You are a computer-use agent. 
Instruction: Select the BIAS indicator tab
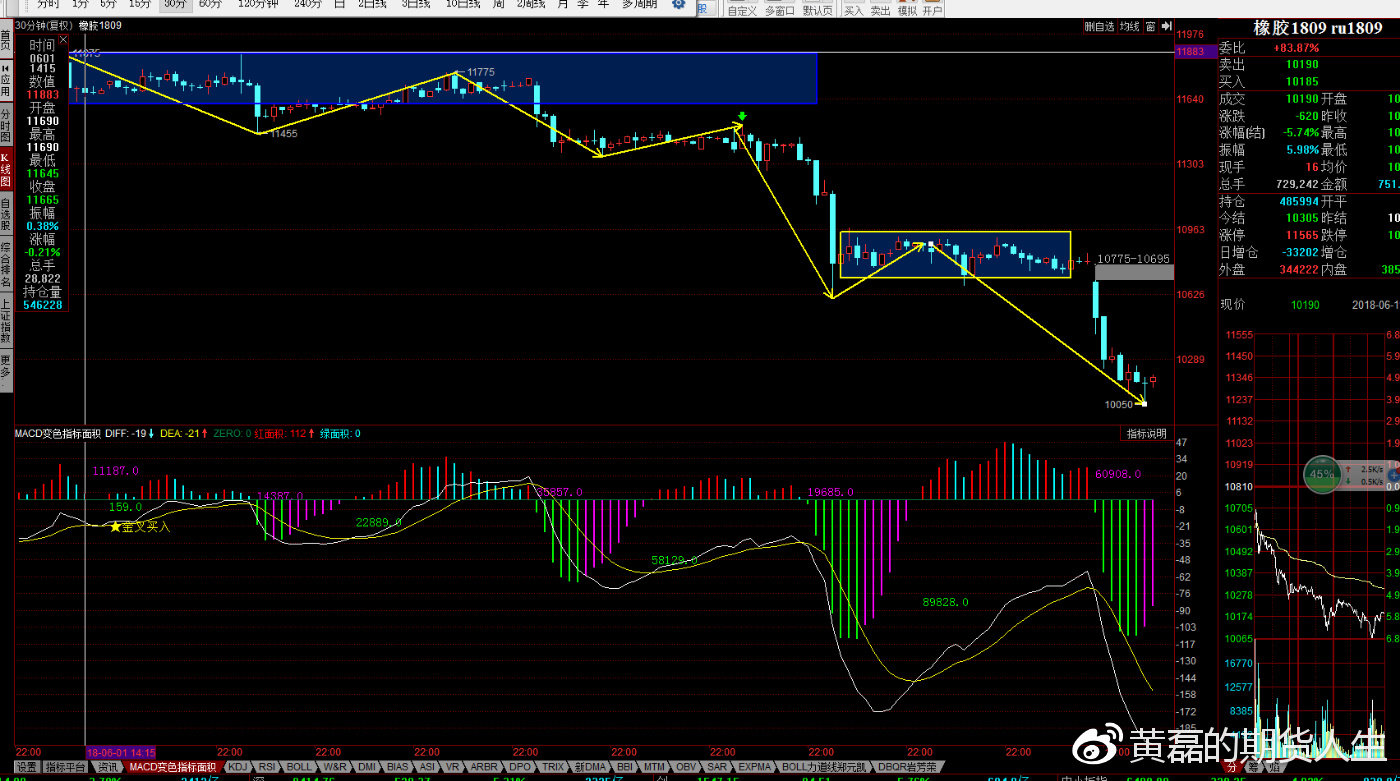[x=398, y=767]
